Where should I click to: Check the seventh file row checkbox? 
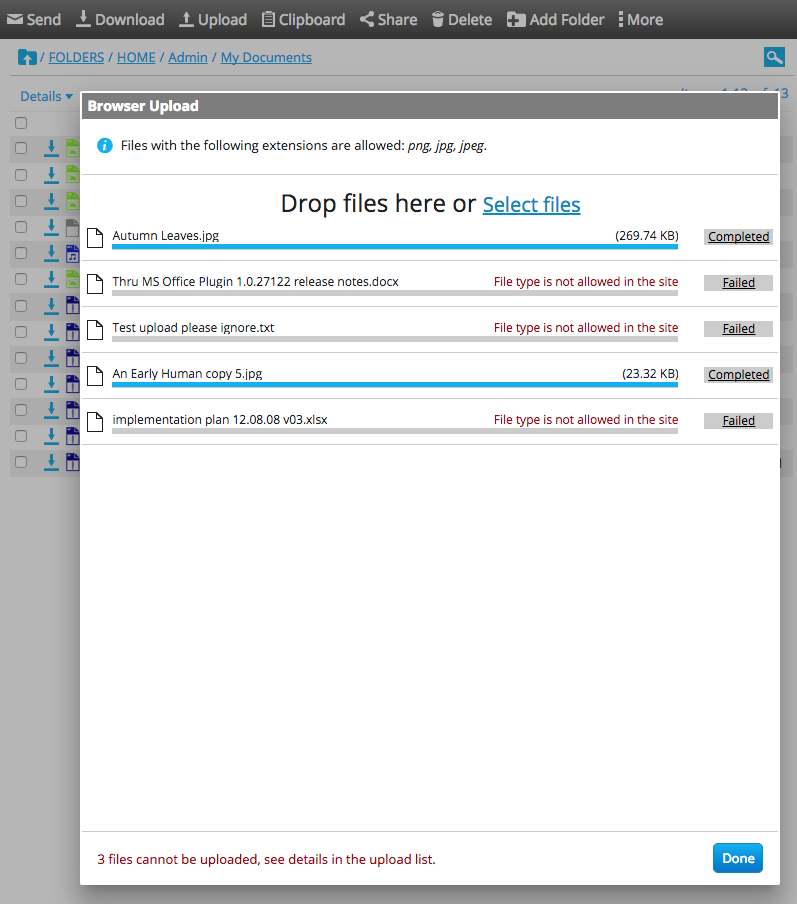pos(21,306)
